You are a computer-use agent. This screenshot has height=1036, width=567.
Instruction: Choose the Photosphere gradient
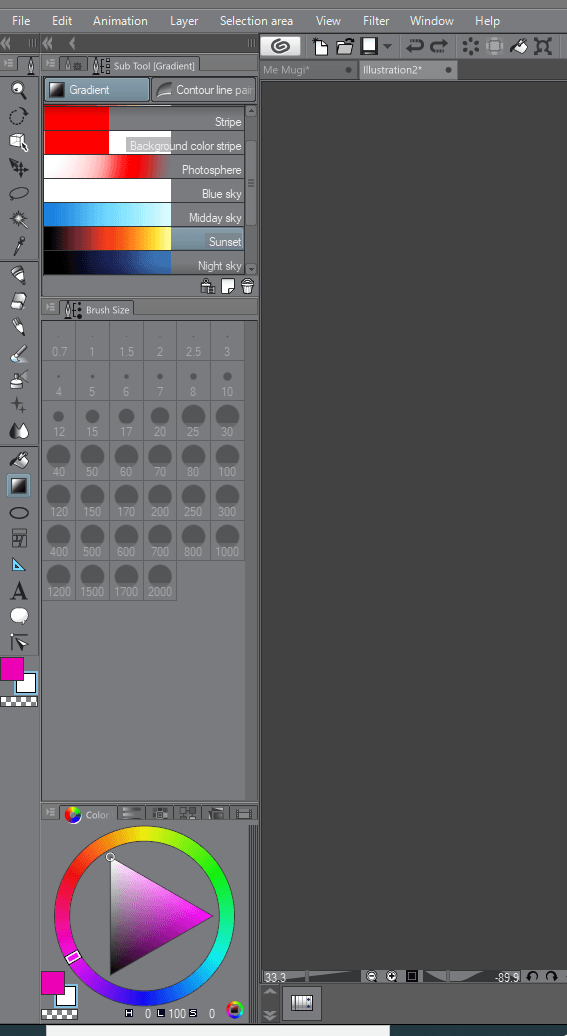tap(143, 167)
